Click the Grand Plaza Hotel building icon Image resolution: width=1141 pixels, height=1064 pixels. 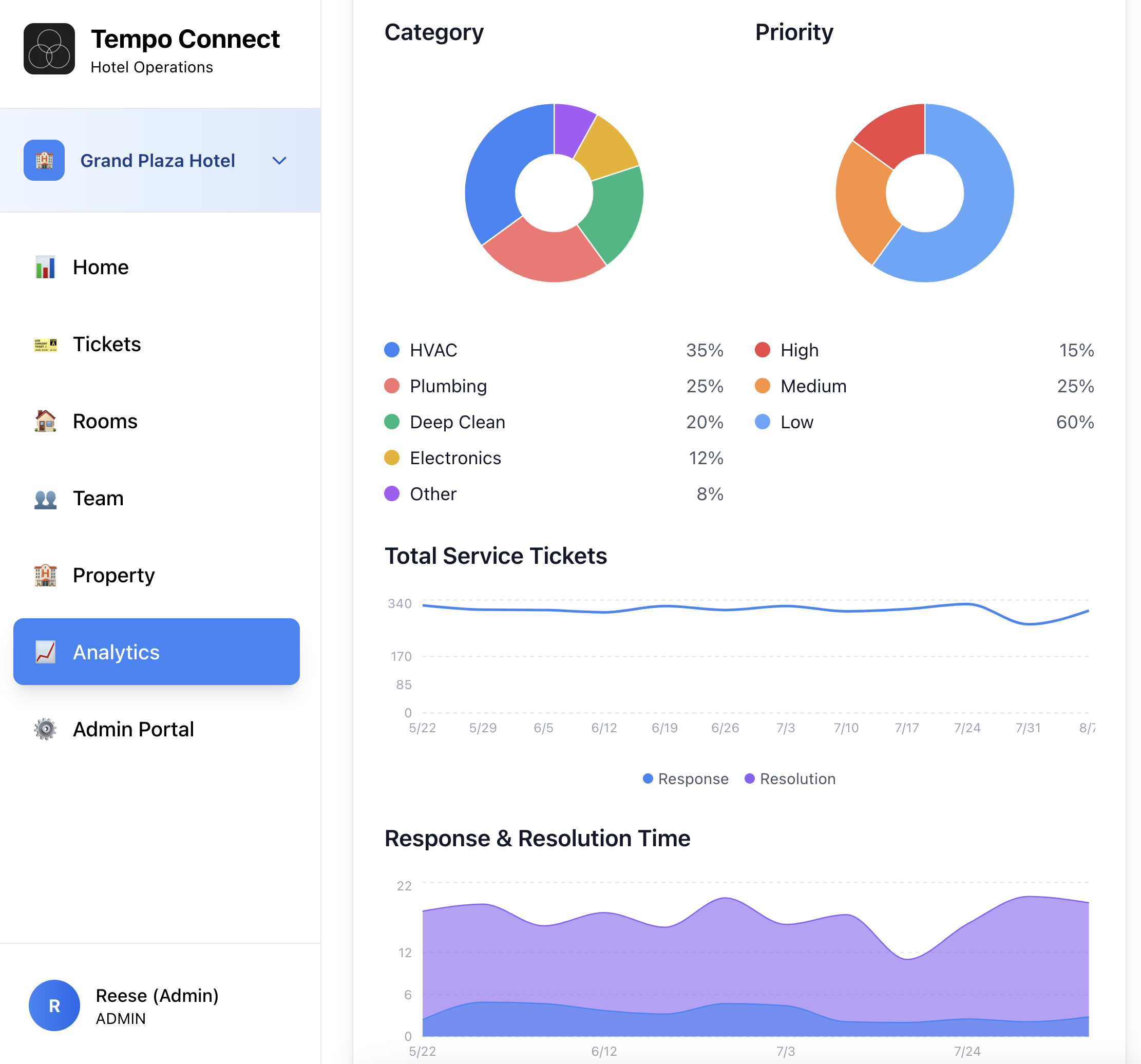coord(44,160)
